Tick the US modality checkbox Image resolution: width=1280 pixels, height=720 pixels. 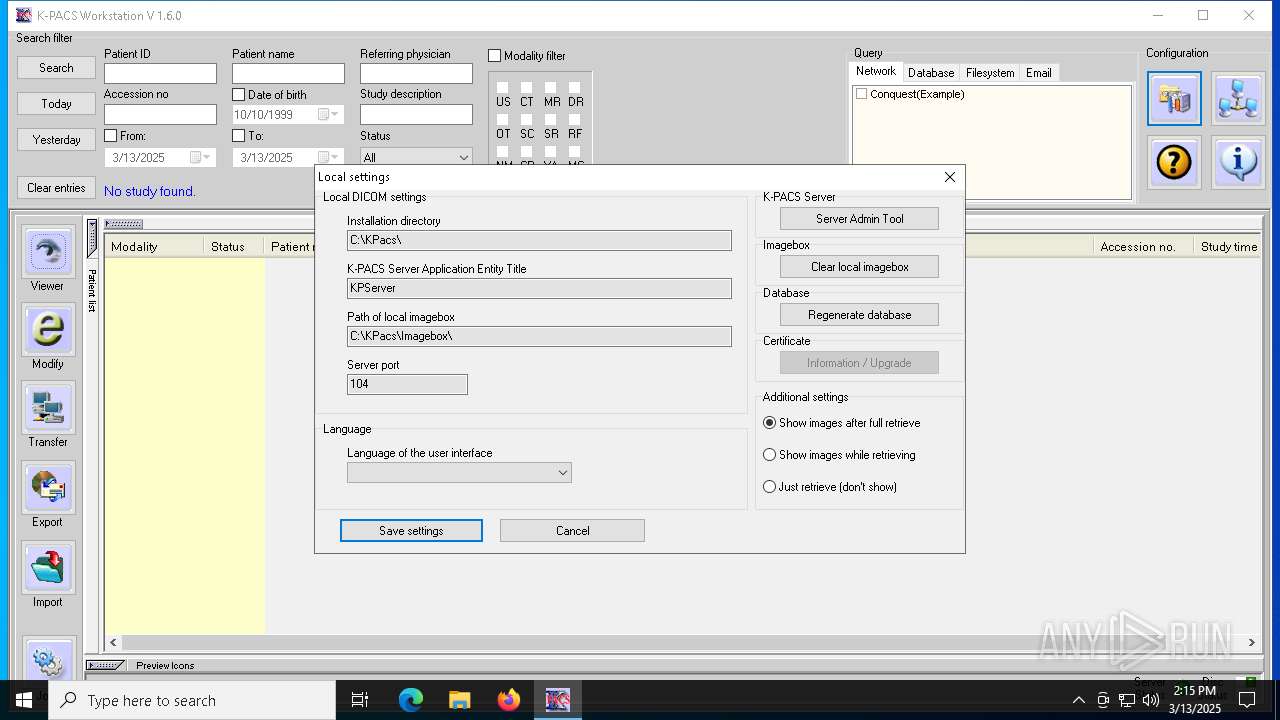tap(503, 88)
